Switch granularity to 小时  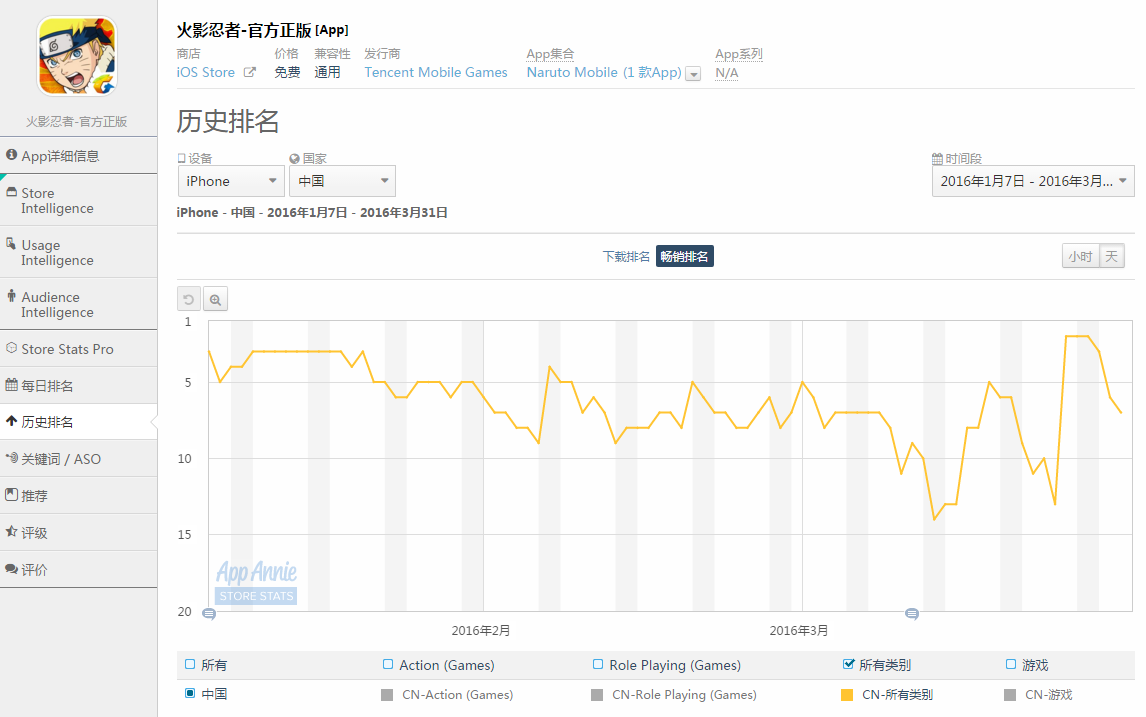pyautogui.click(x=1080, y=257)
